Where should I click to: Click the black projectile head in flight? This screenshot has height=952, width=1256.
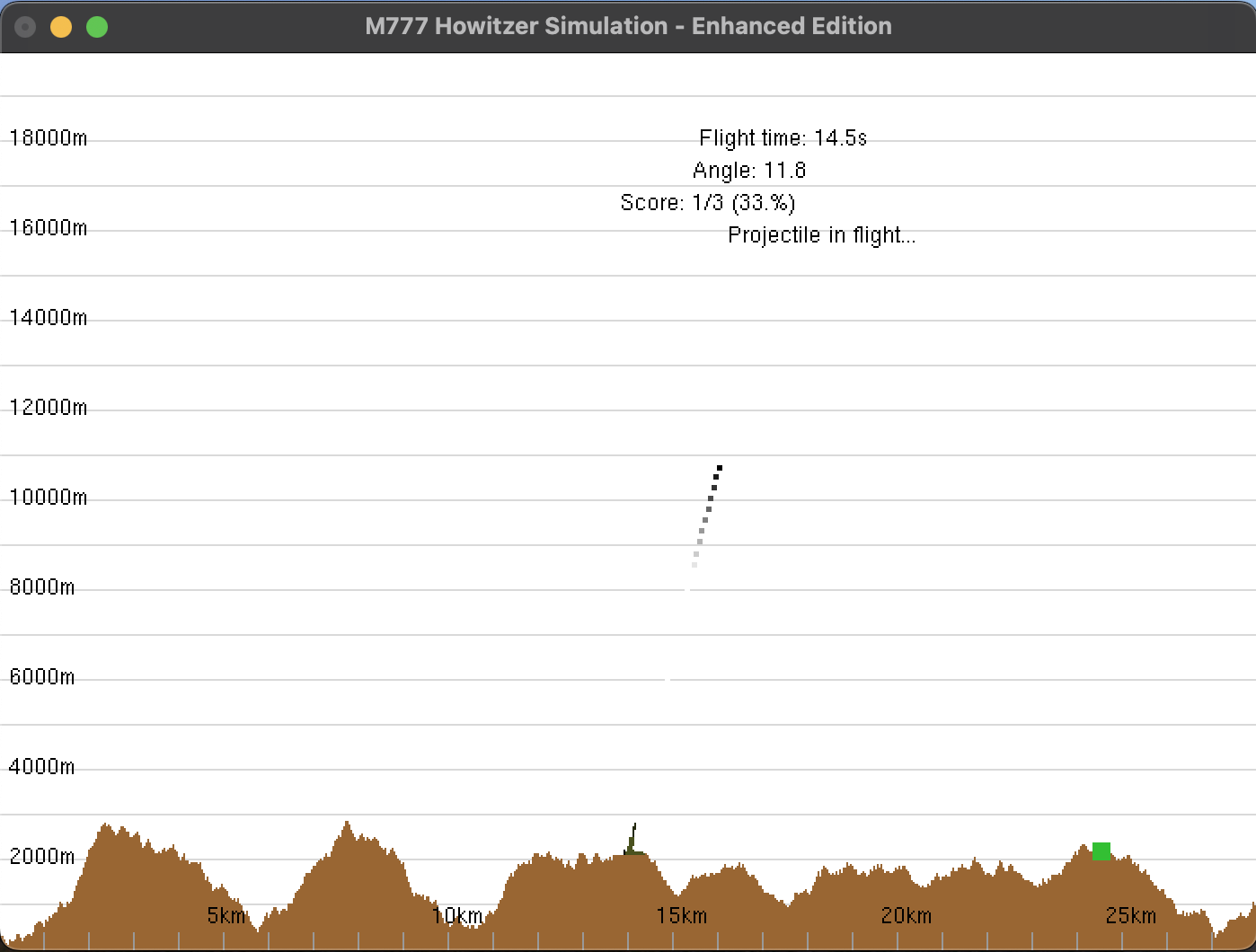click(719, 468)
